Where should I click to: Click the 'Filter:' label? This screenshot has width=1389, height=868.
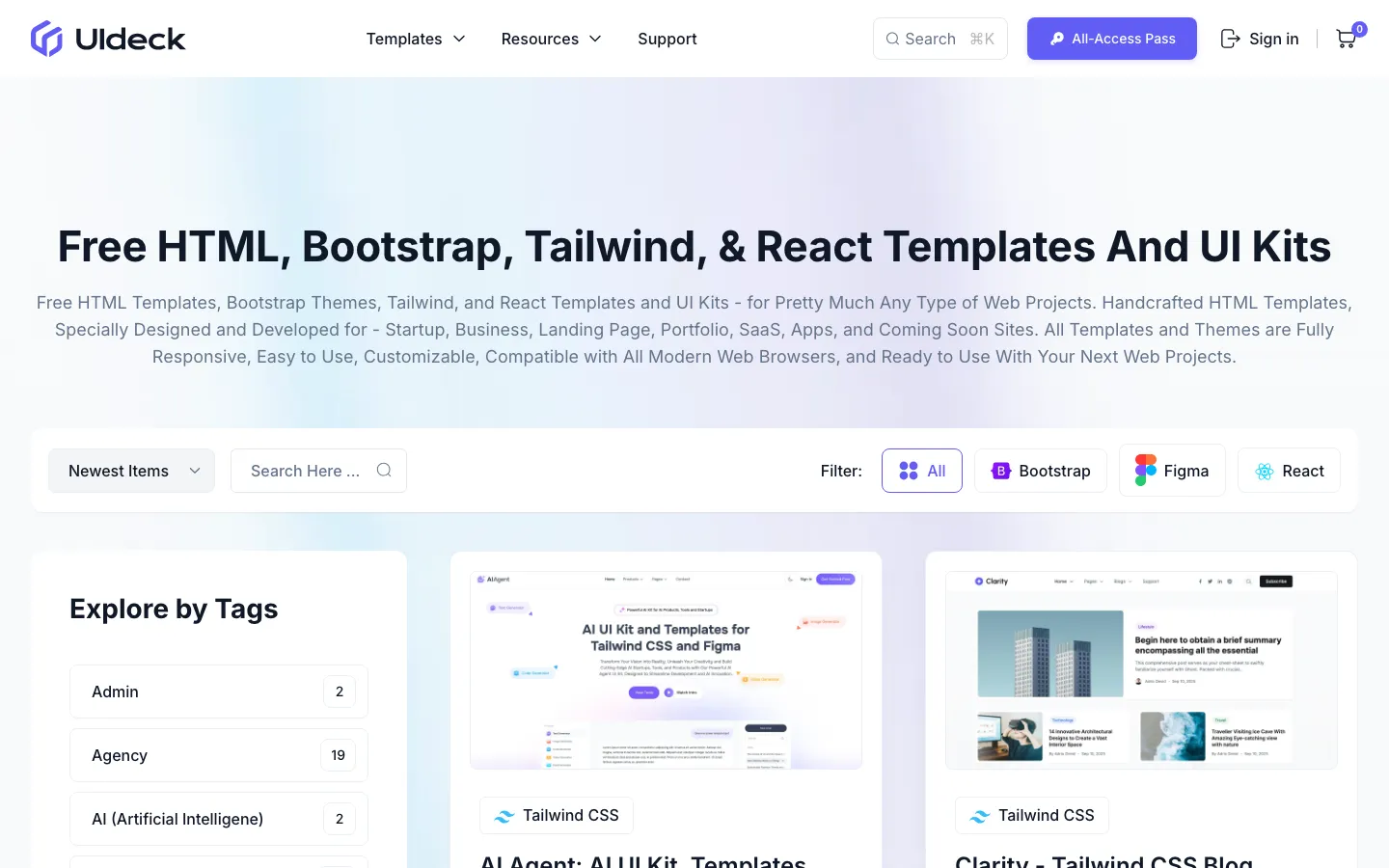tap(841, 471)
